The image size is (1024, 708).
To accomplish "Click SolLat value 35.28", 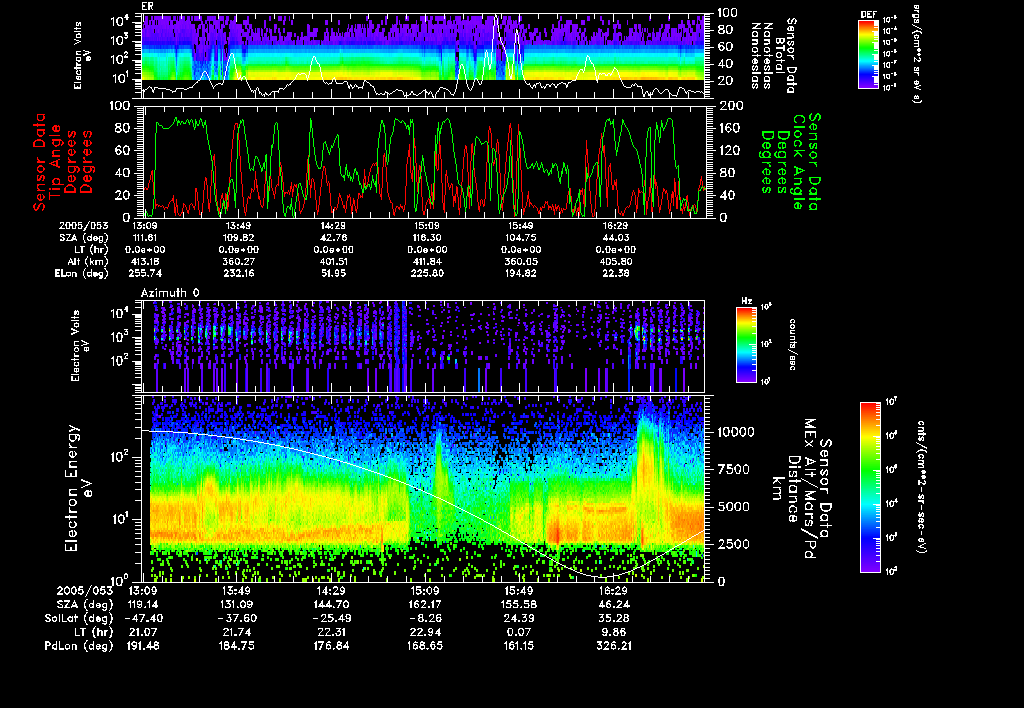I will click(614, 619).
